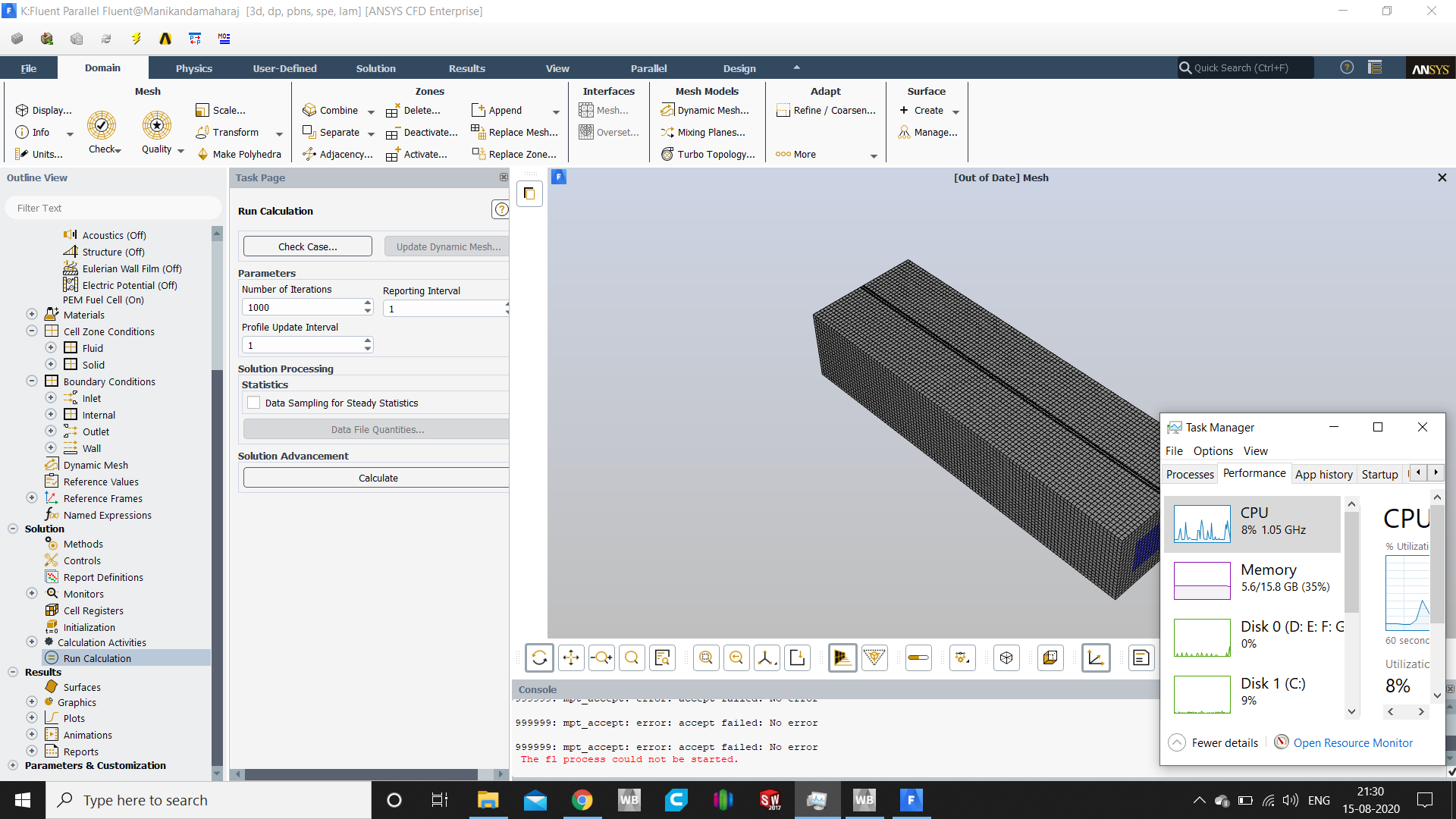
Task: Click the Check mesh icon
Action: tap(102, 125)
